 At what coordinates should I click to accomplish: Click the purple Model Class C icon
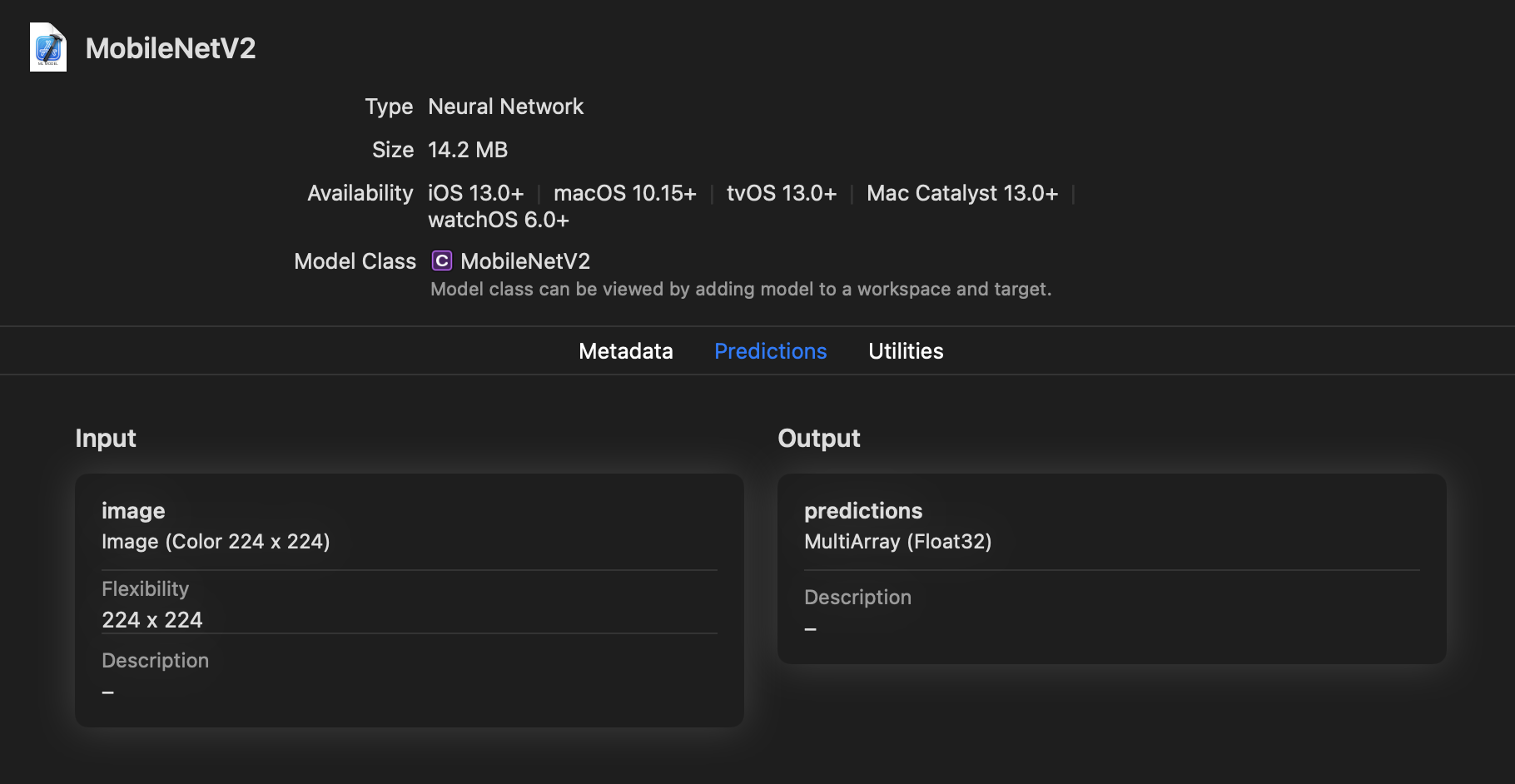click(x=441, y=261)
